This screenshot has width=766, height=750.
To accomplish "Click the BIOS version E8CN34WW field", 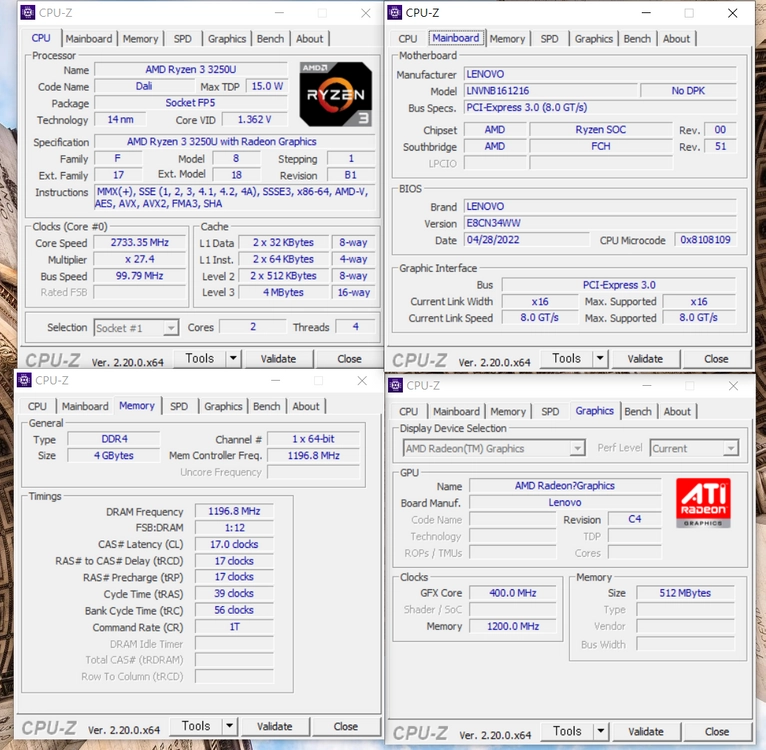I will point(600,223).
